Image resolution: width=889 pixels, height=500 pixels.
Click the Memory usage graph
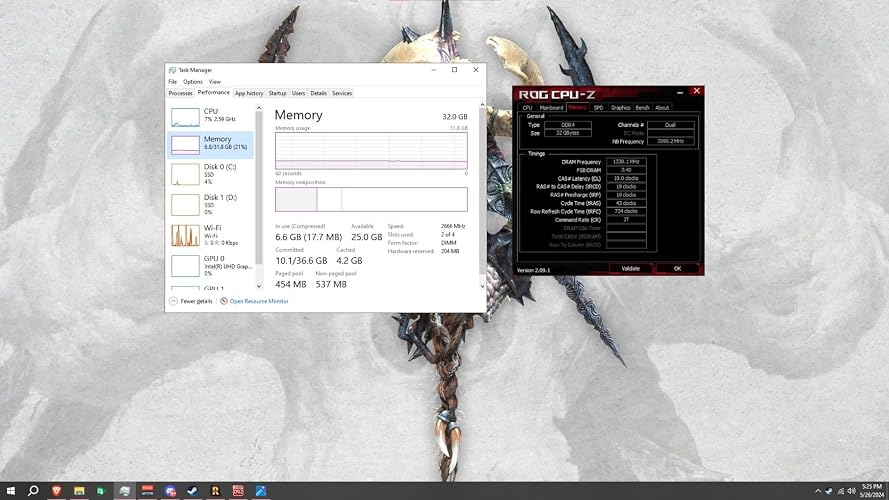click(x=371, y=151)
